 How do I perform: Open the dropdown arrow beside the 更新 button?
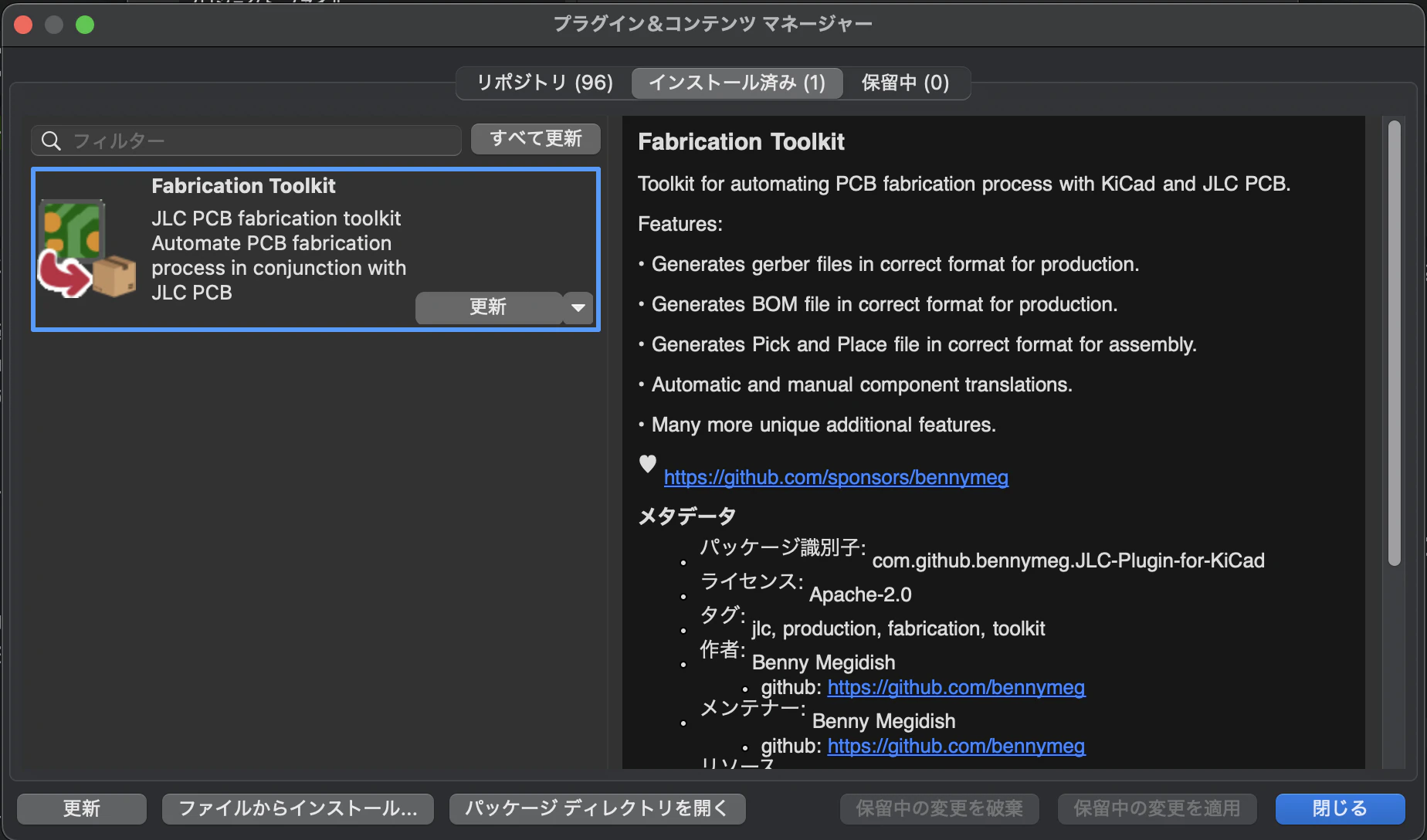pyautogui.click(x=578, y=307)
